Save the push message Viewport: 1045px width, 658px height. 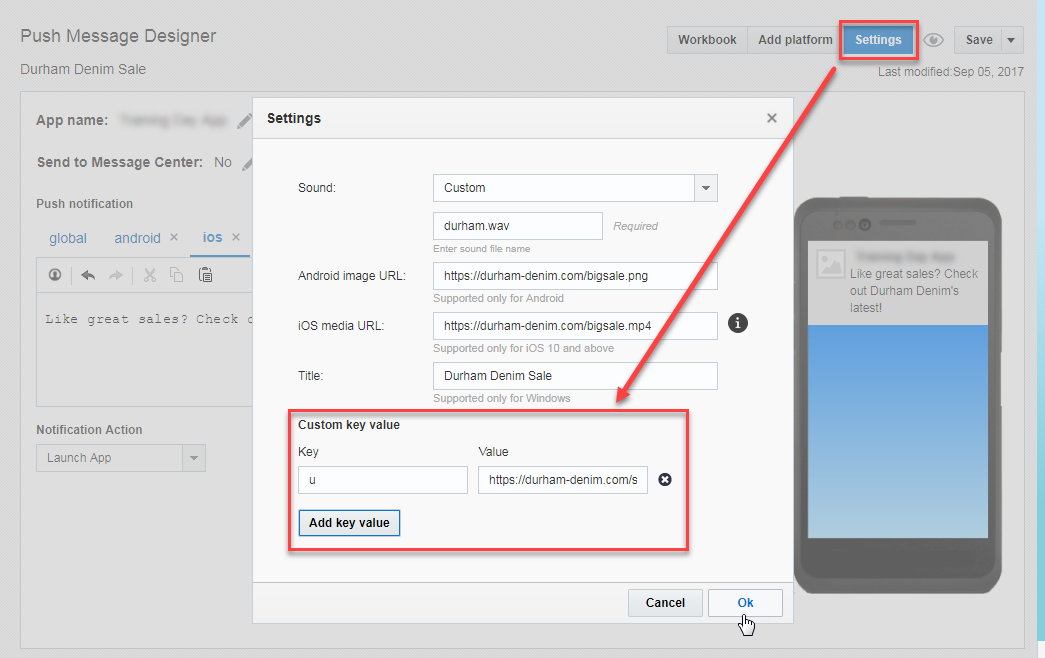pyautogui.click(x=979, y=40)
